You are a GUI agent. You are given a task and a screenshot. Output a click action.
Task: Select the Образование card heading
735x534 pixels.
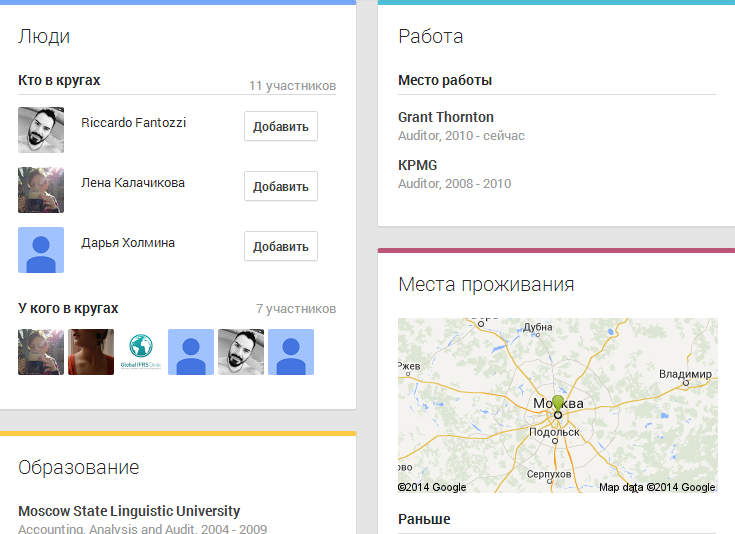pyautogui.click(x=79, y=467)
